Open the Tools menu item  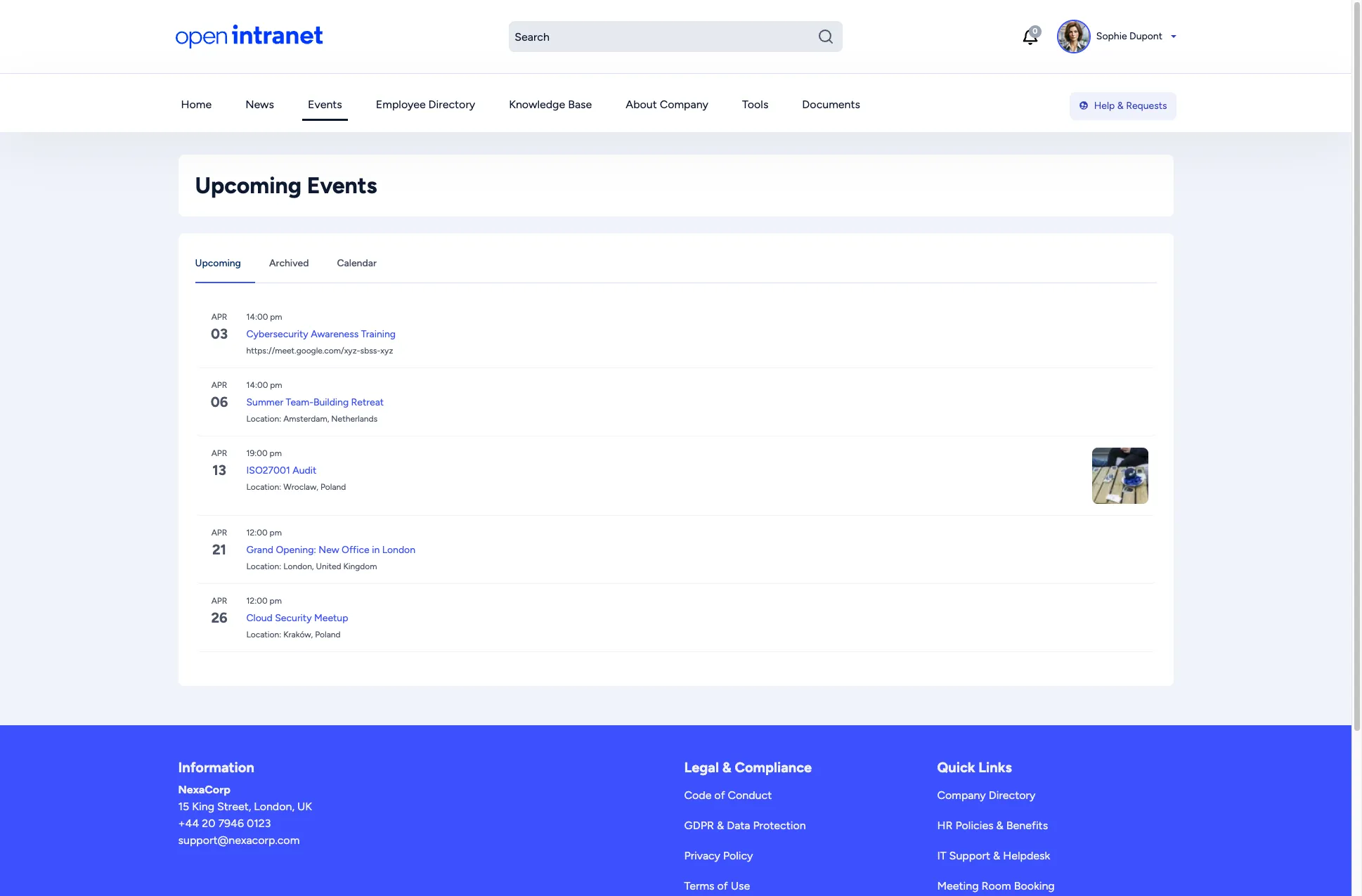point(755,105)
